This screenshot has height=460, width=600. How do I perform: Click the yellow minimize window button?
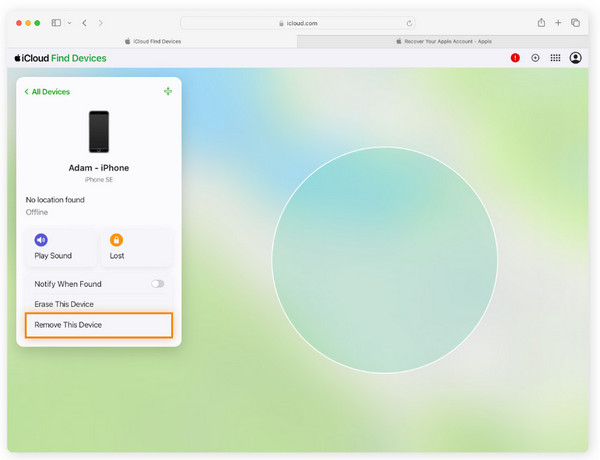tap(28, 23)
